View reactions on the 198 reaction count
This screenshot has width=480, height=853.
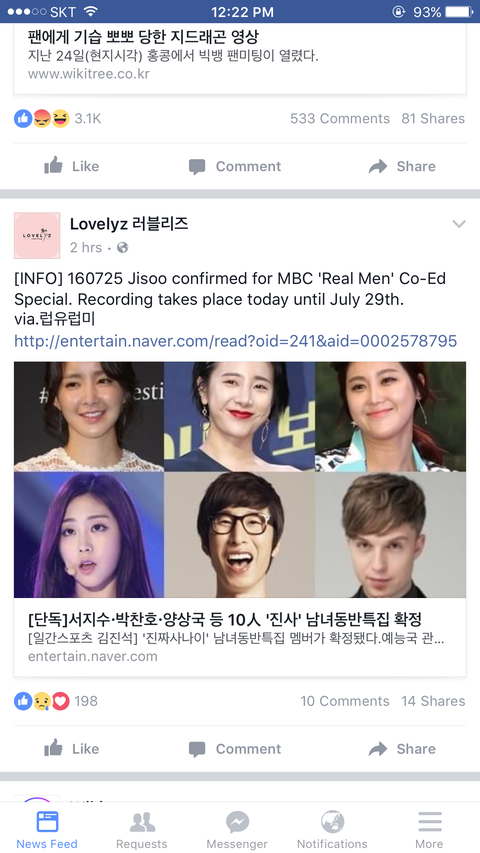(56, 701)
